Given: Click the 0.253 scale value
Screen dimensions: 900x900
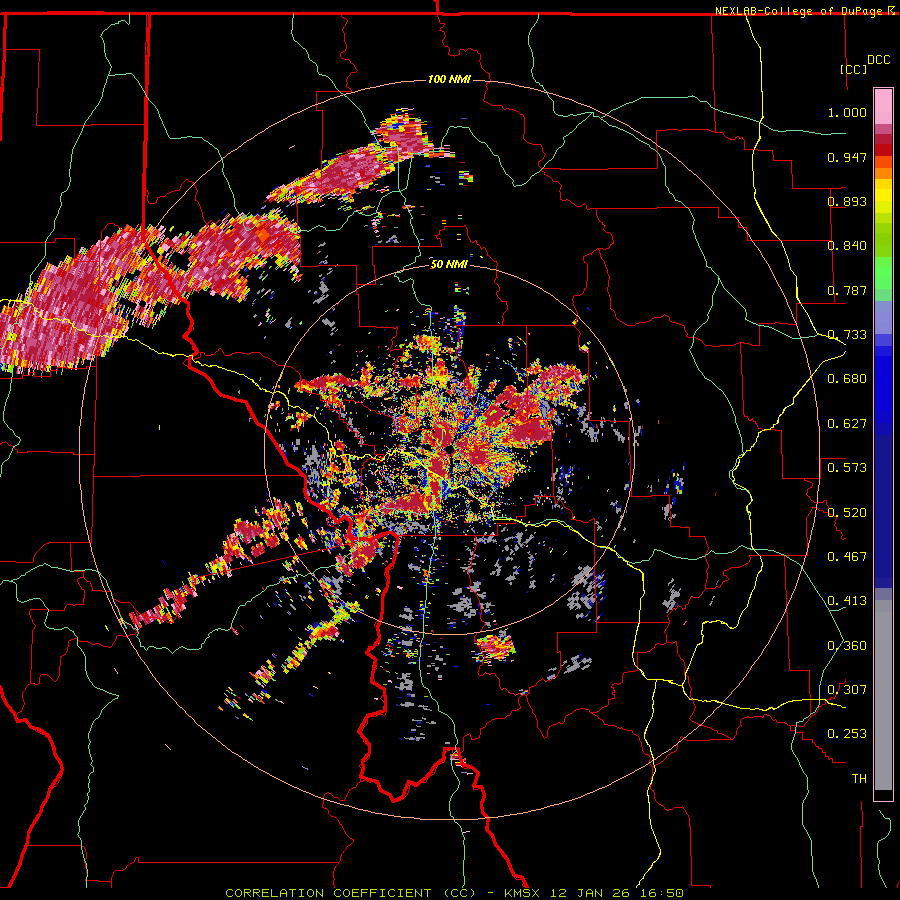Looking at the screenshot, I should pos(847,734).
